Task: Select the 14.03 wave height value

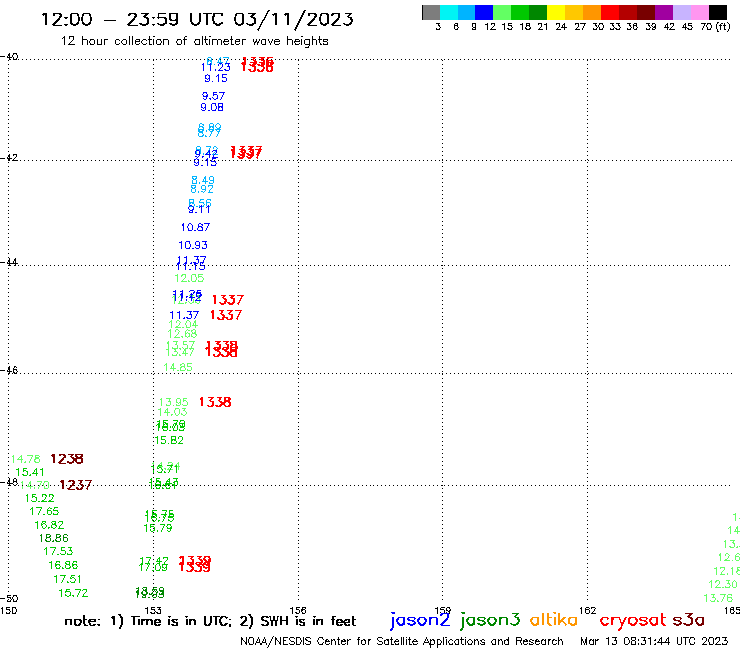Action: 172,412
